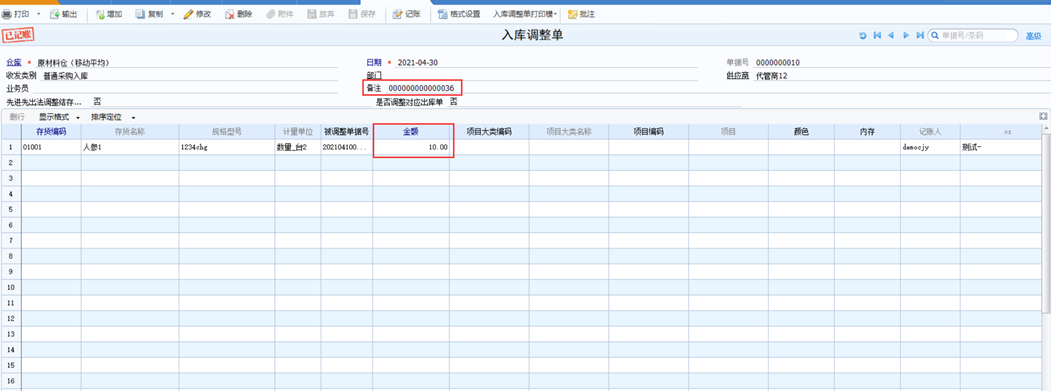Viewport: 1051px width, 391px height.
Task: Open the 排序定位 dropdown
Action: click(113, 117)
